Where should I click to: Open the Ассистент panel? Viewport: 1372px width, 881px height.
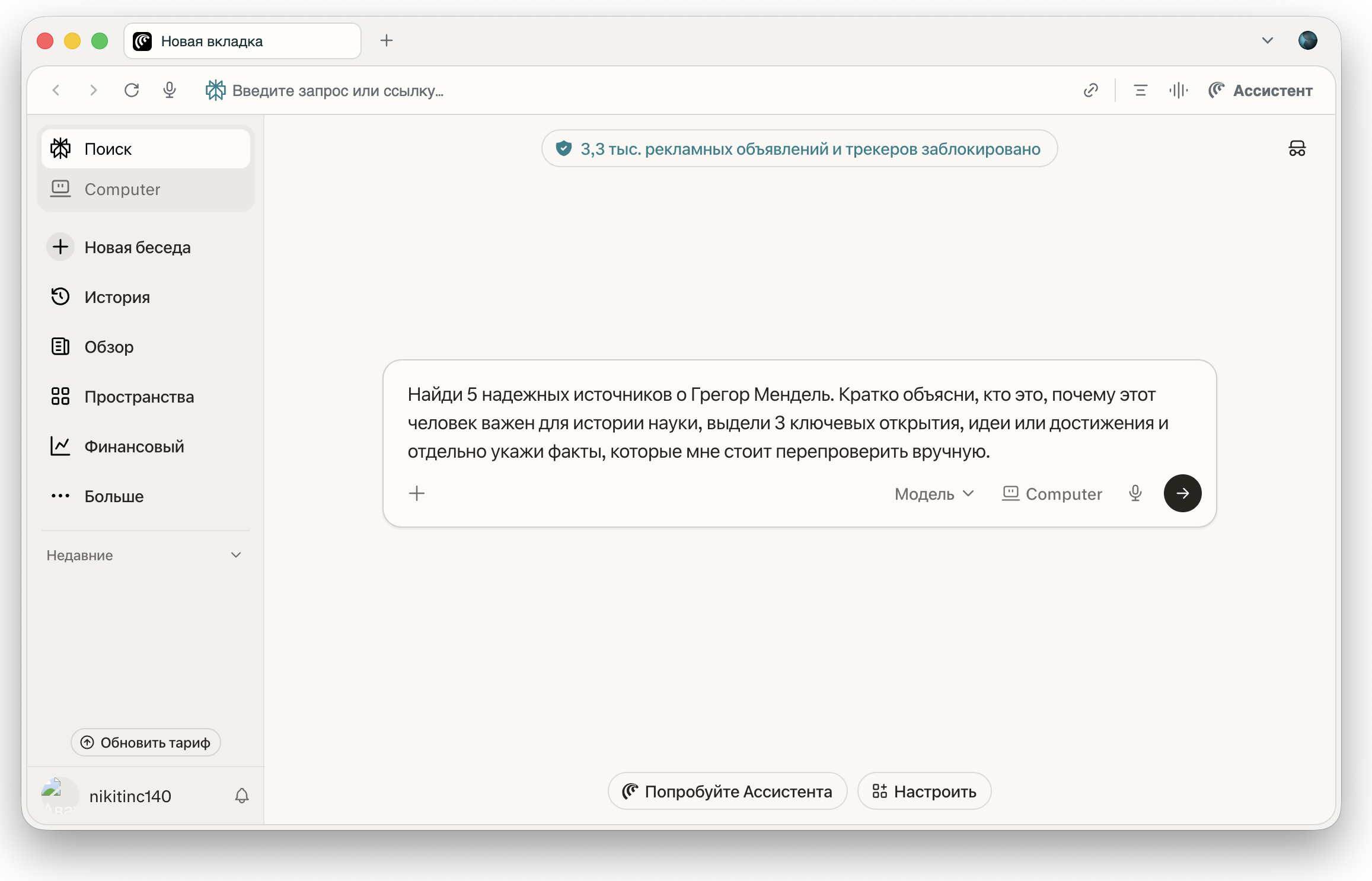[1261, 90]
